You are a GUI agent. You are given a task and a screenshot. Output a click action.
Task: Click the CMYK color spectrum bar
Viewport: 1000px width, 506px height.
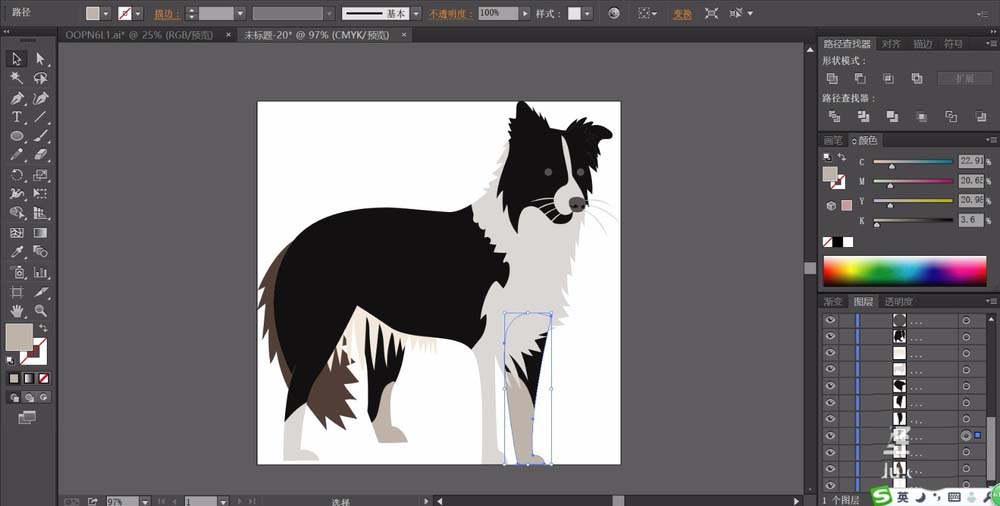click(904, 270)
